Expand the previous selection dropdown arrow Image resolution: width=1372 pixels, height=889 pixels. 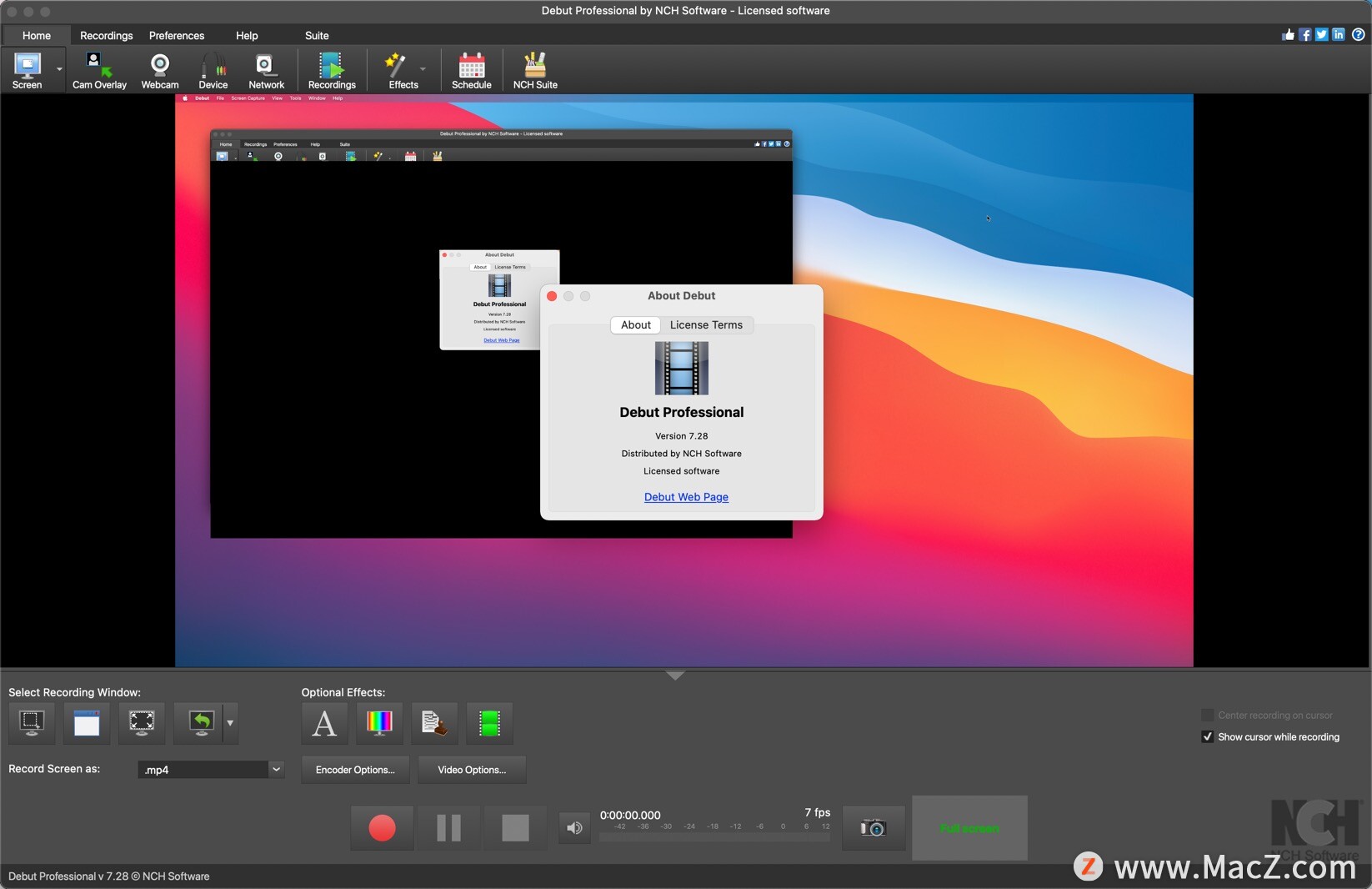point(231,722)
